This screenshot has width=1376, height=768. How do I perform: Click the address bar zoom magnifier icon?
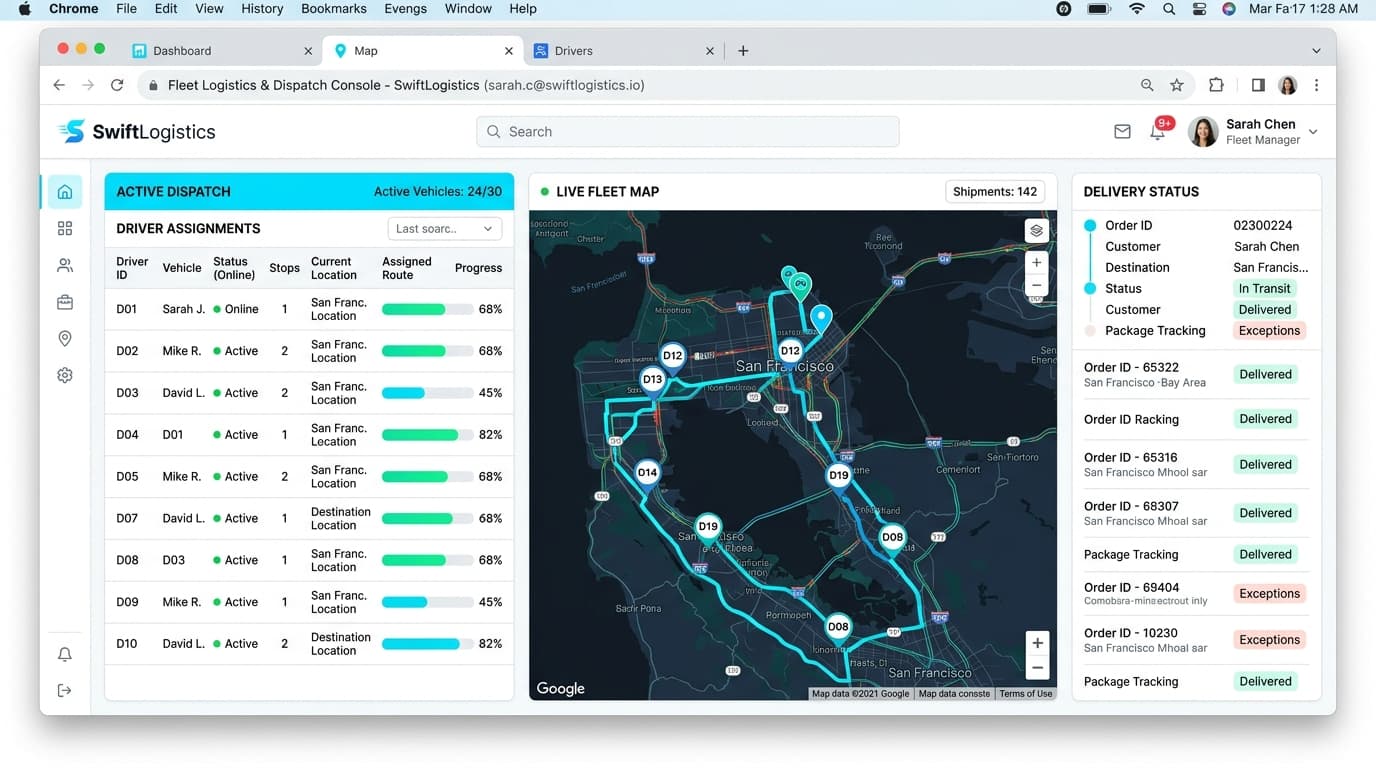(1147, 85)
